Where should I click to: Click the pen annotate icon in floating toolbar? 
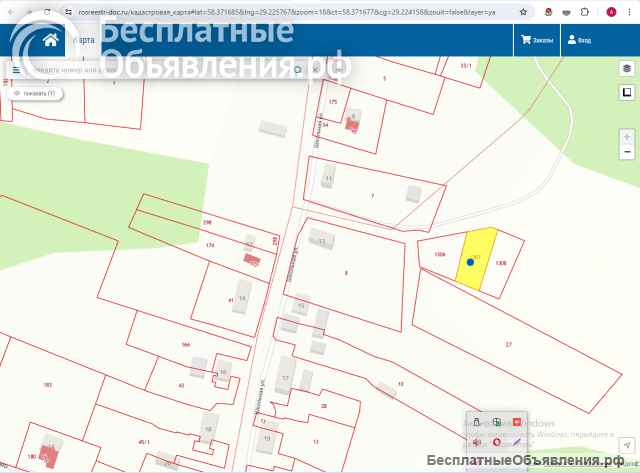[x=516, y=442]
